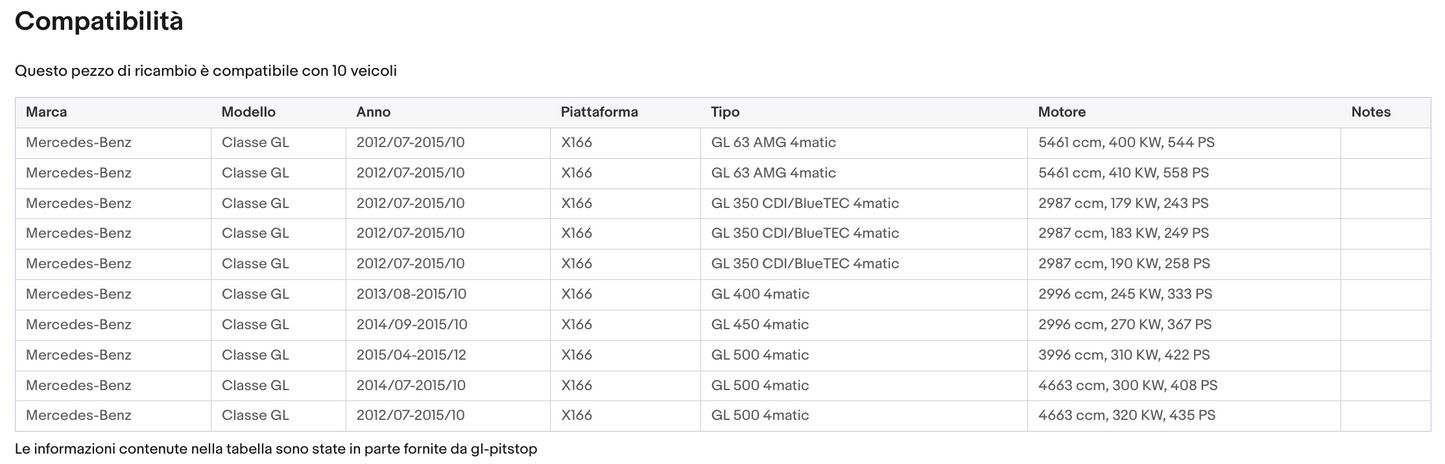Click the 183 KW, 249 PS cell

pyautogui.click(x=1123, y=233)
